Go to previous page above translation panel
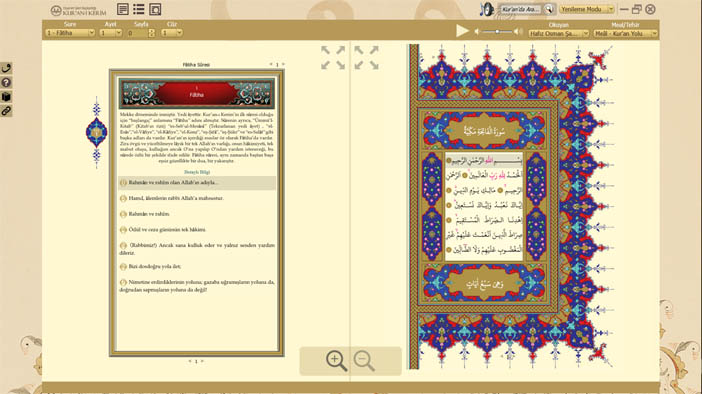702x394 pixels. pyautogui.click(x=271, y=64)
